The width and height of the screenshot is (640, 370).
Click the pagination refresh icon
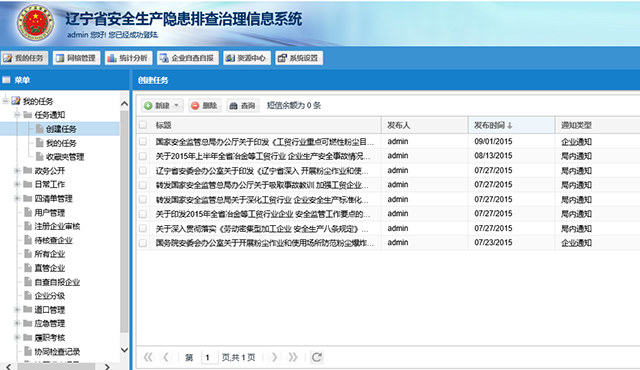(x=317, y=357)
